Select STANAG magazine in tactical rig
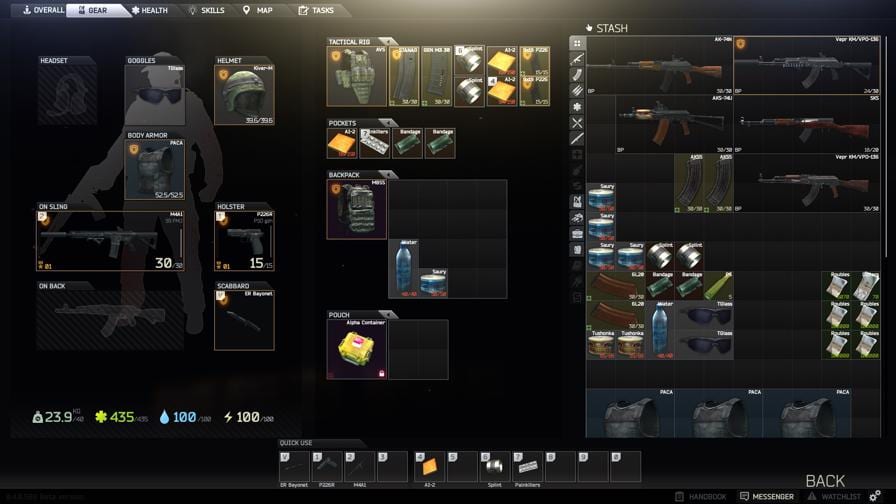896x504 pixels. (x=404, y=77)
